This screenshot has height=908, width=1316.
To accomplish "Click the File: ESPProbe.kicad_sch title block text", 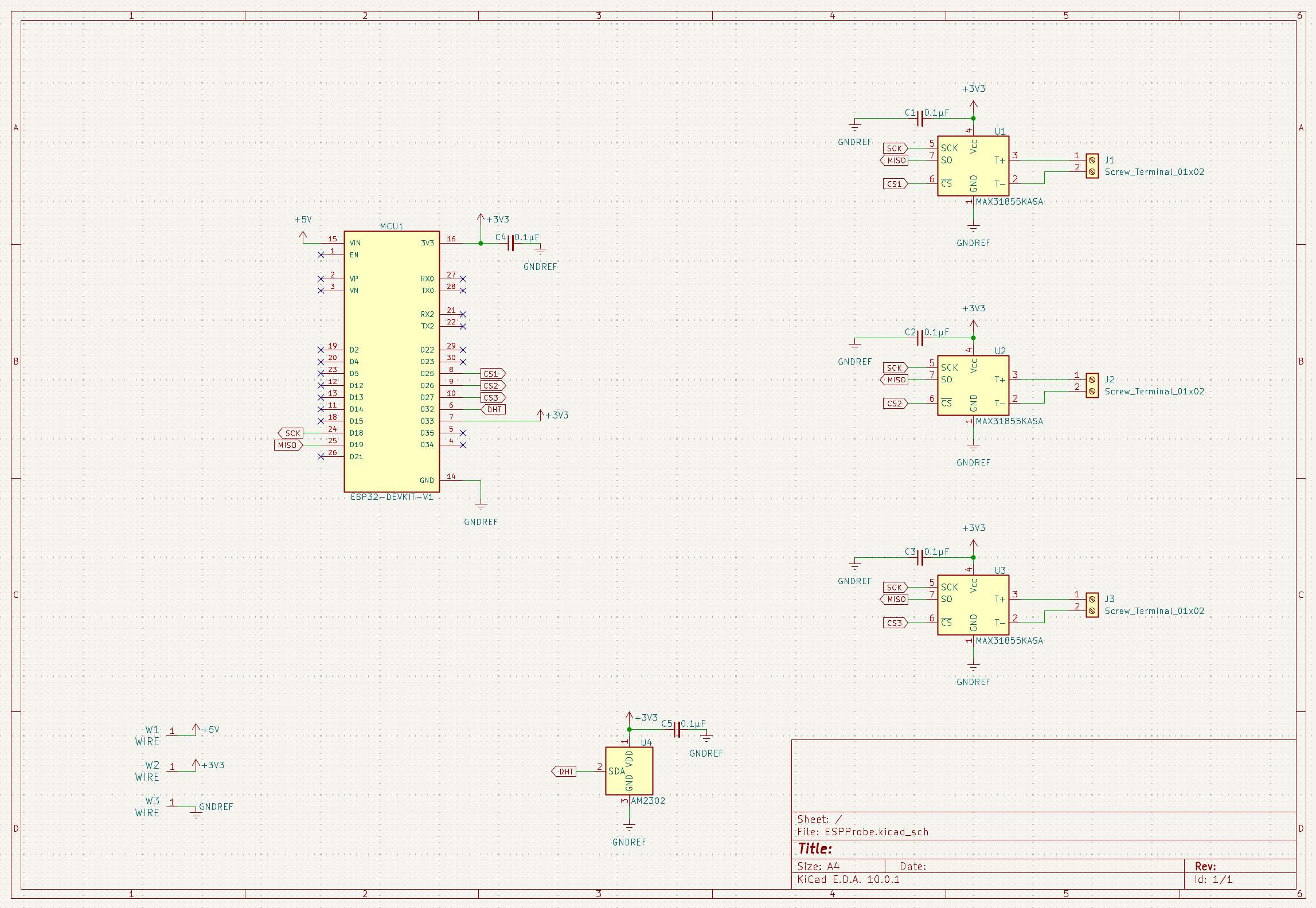I will click(862, 832).
